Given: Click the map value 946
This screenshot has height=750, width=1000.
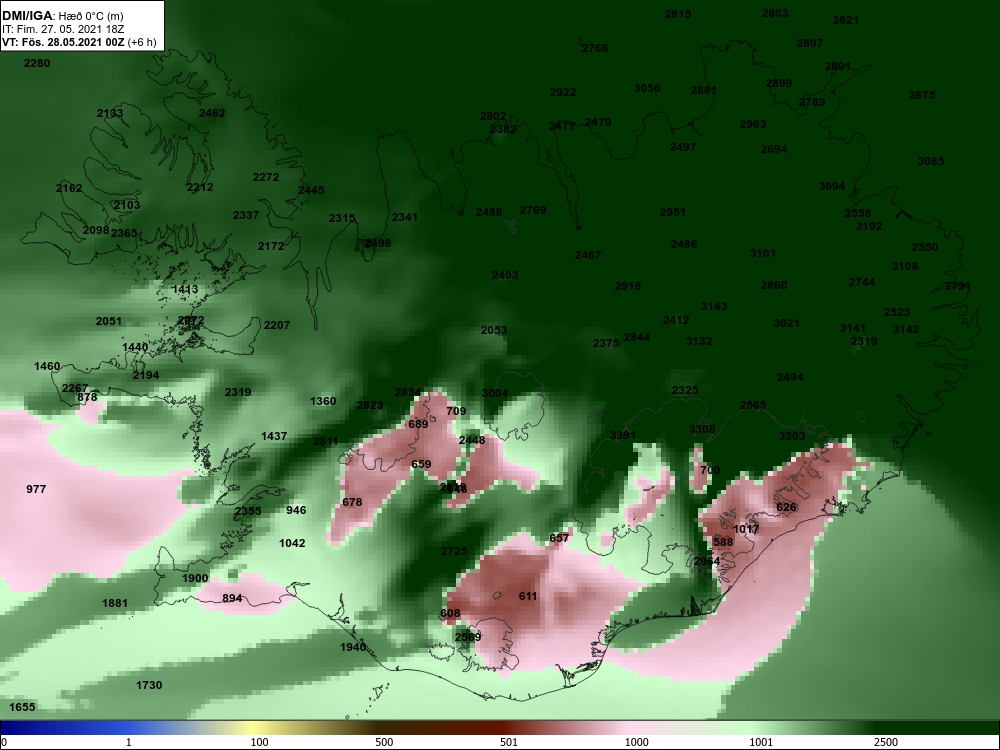Looking at the screenshot, I should 296,510.
